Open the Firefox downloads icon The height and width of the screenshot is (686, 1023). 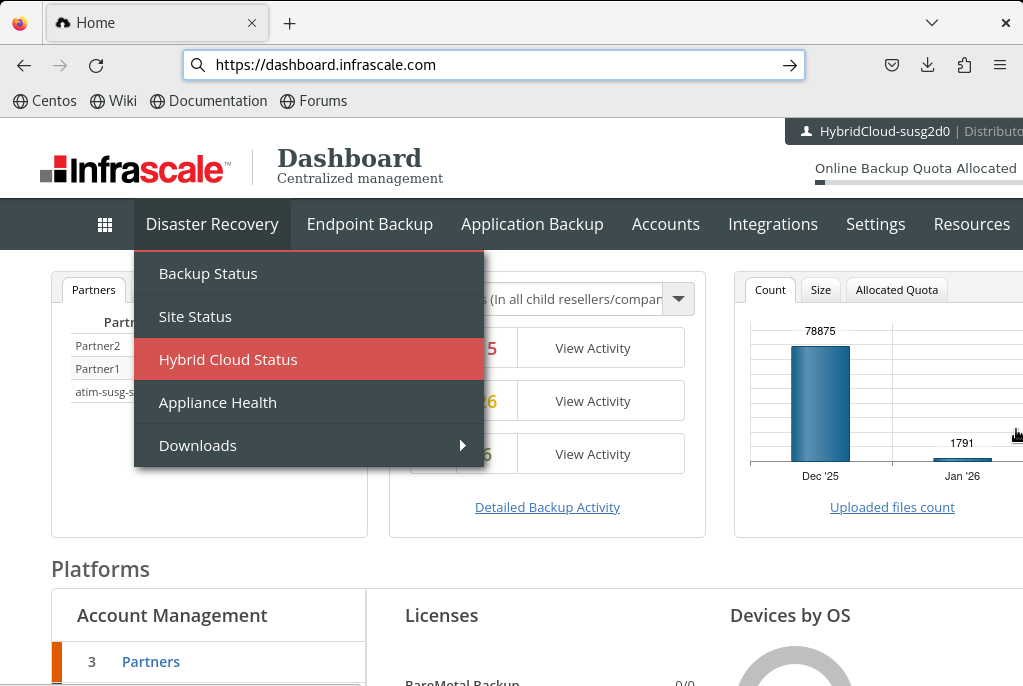[x=928, y=66]
